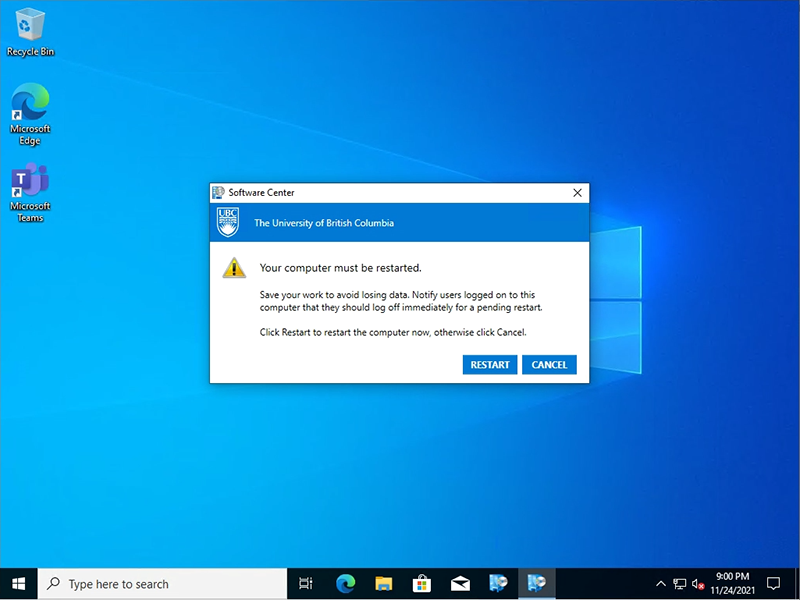This screenshot has height=600, width=800.
Task: Click the muted volume tray icon
Action: tap(698, 584)
